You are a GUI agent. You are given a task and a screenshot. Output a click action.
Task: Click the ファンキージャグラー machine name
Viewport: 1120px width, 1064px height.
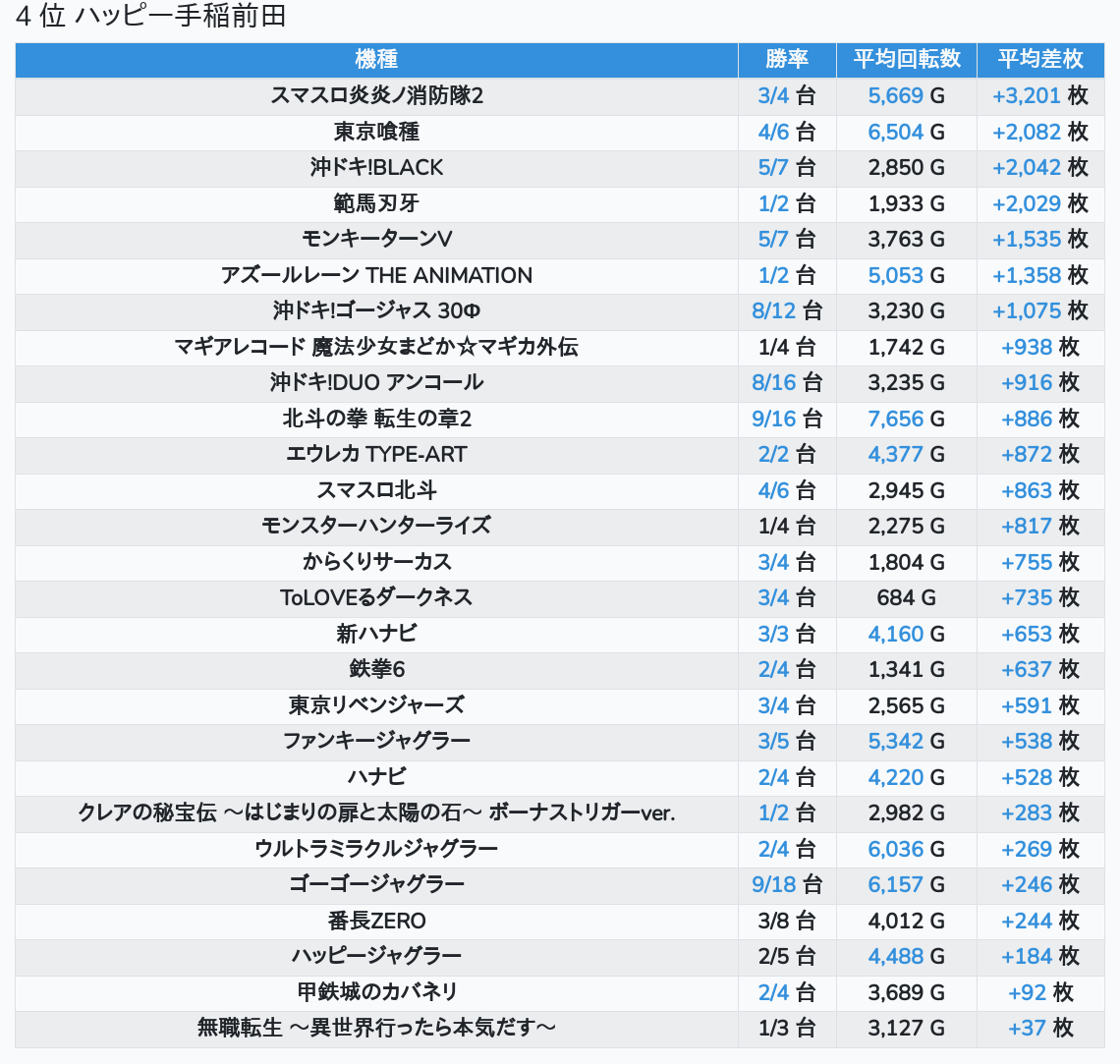[x=376, y=741]
